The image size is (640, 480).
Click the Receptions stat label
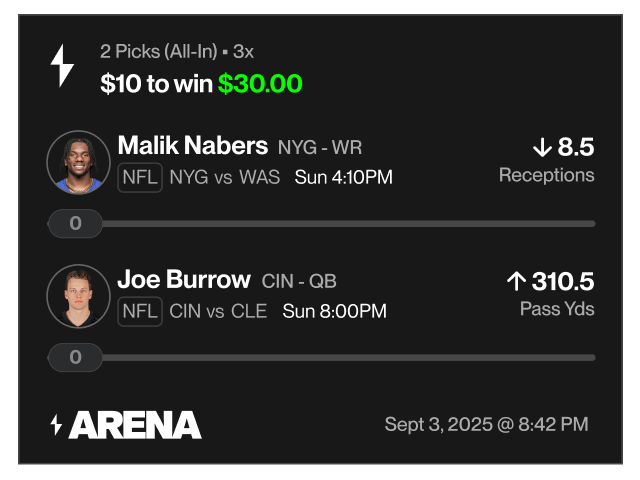tap(546, 175)
